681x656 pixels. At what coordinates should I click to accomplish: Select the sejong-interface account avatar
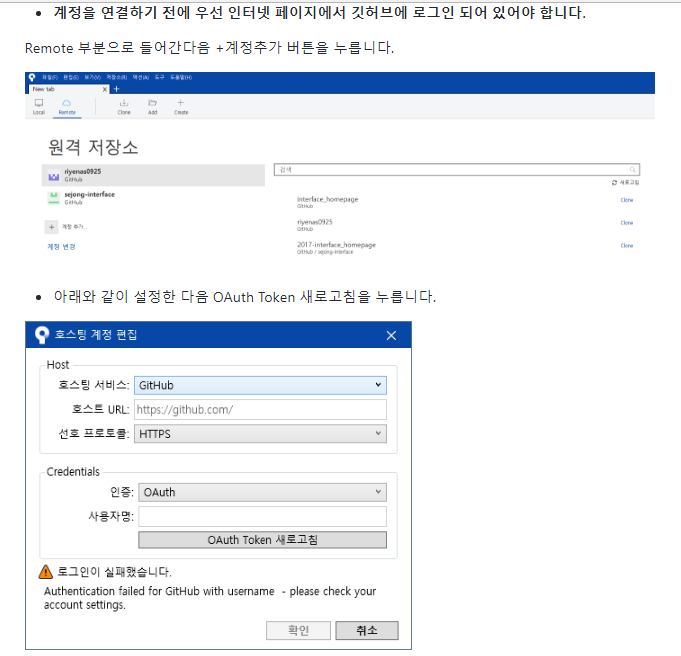53,198
